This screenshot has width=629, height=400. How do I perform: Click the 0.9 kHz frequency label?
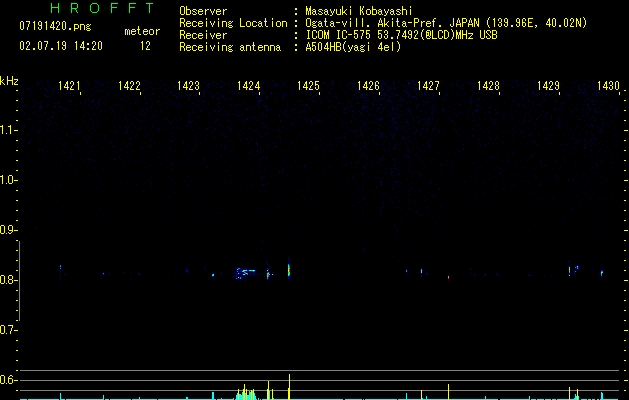click(8, 230)
